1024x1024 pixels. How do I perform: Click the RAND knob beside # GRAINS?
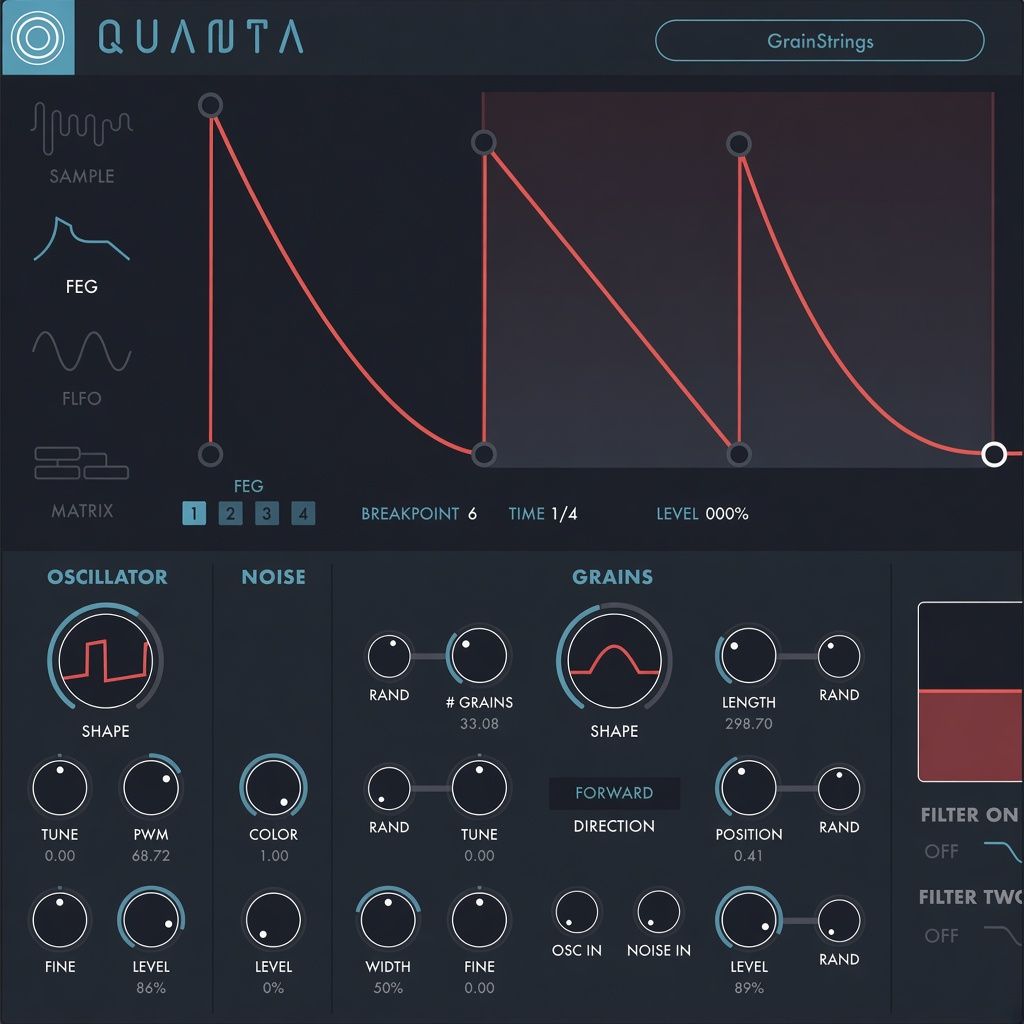coord(389,656)
